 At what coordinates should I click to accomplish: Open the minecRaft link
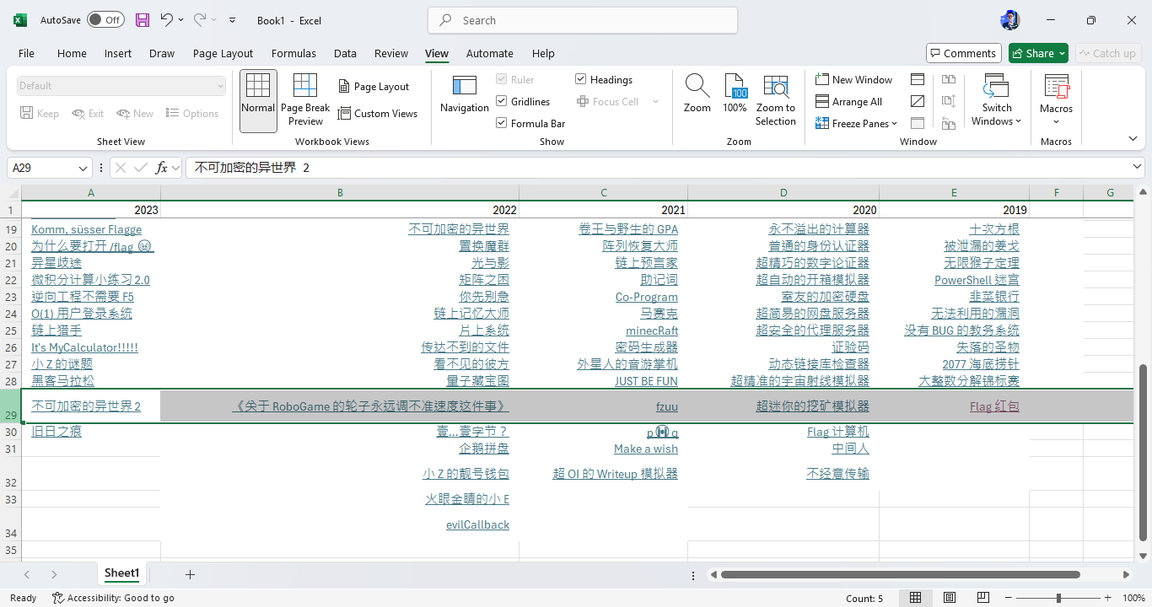[x=652, y=331]
